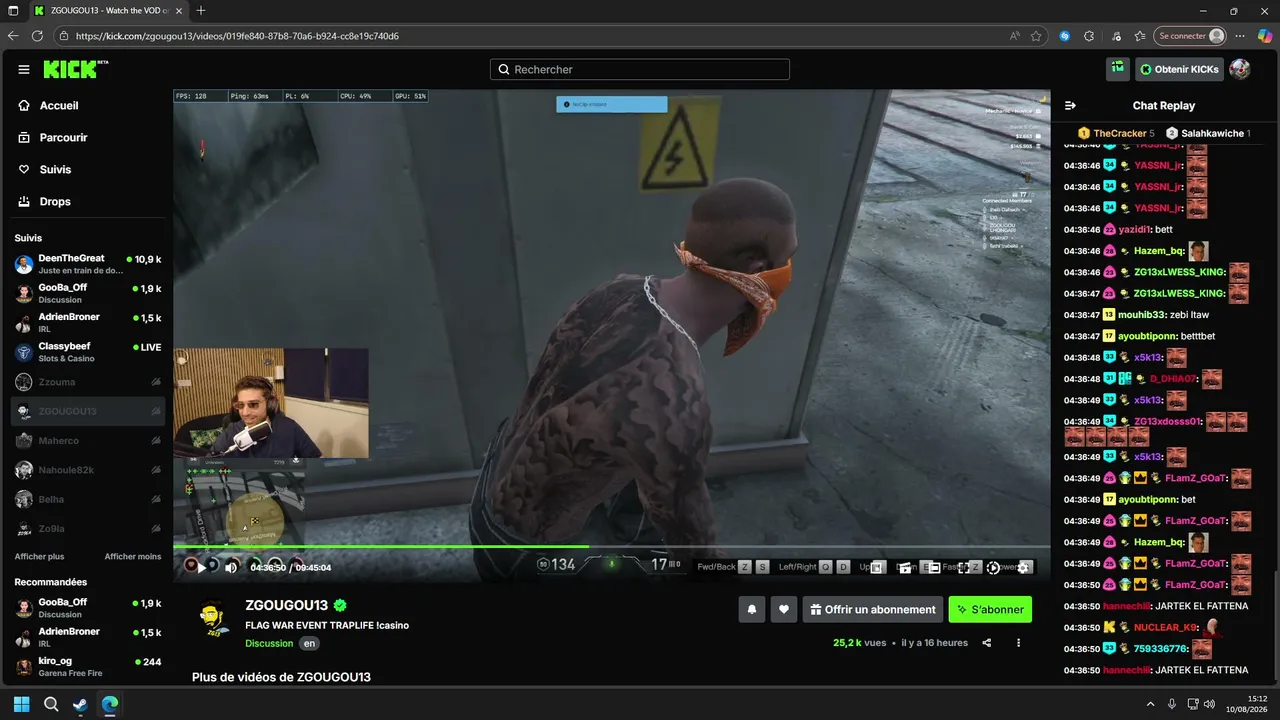Image resolution: width=1280 pixels, height=720 pixels.
Task: Open Windows Start menu
Action: point(22,704)
